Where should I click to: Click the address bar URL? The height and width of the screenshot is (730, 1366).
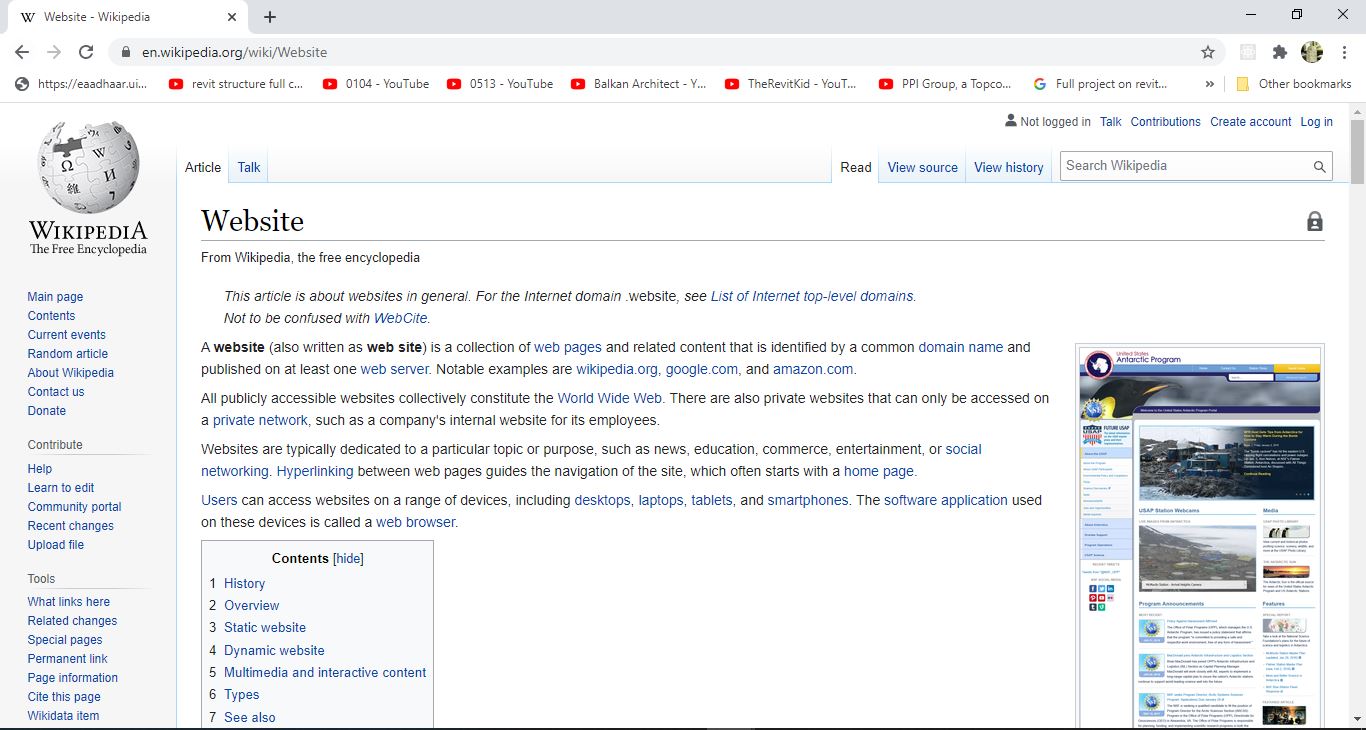pos(235,52)
